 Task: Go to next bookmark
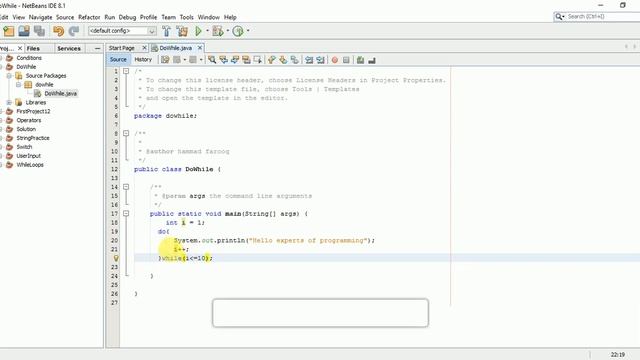283,60
